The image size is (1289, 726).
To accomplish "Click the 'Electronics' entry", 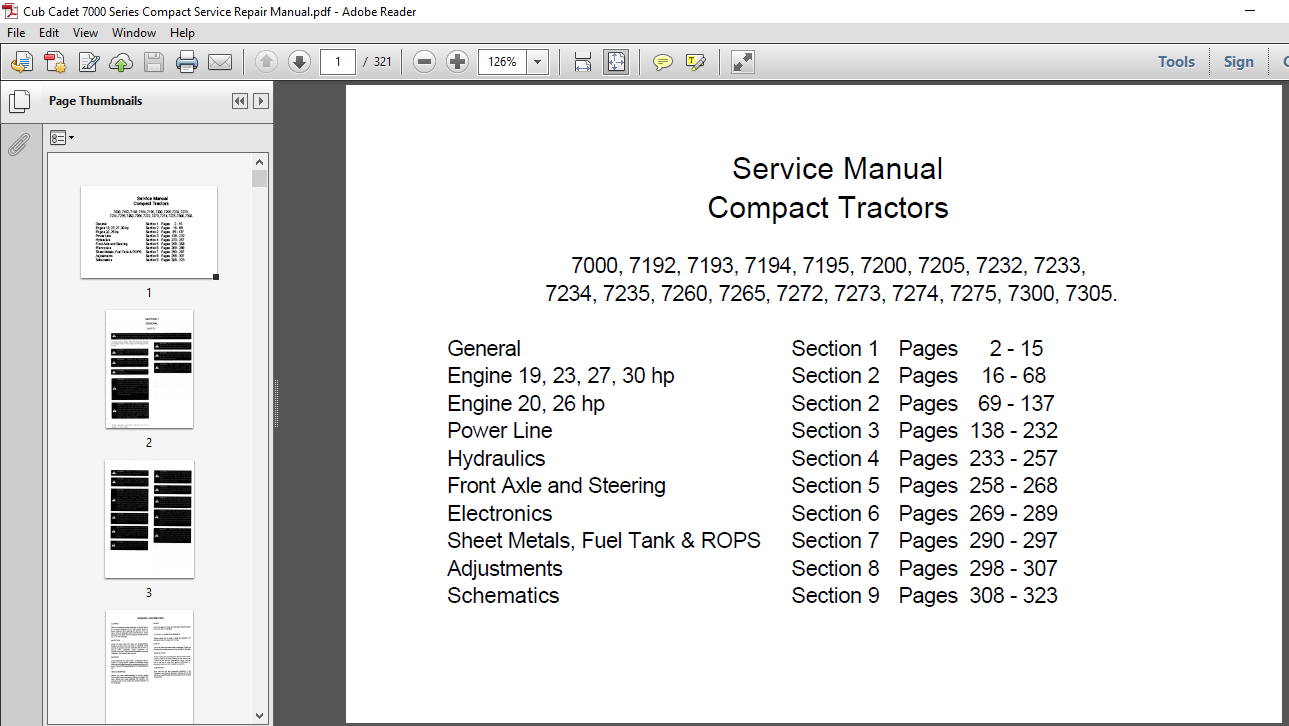I will pyautogui.click(x=500, y=514).
